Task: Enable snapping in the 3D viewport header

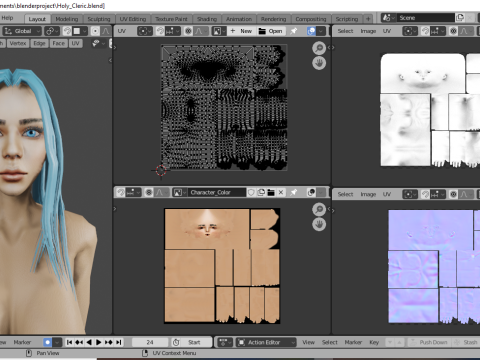Action: [x=67, y=31]
